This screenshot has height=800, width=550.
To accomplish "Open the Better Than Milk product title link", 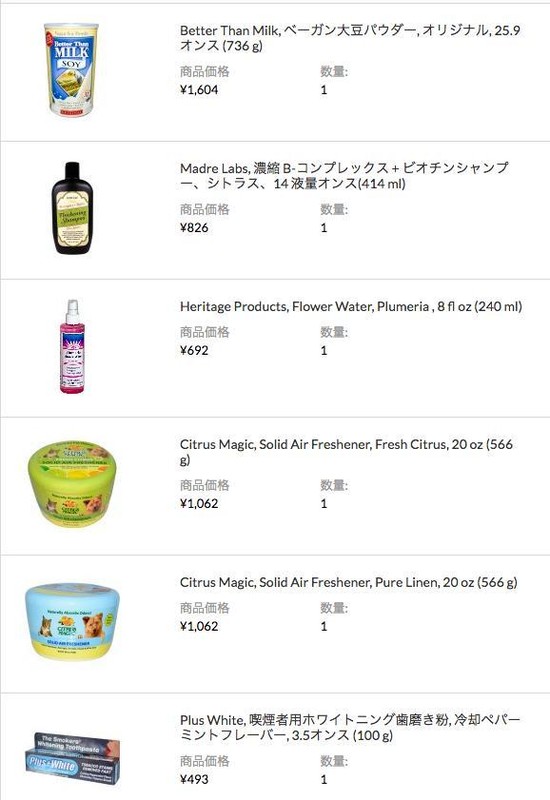I will 349,38.
